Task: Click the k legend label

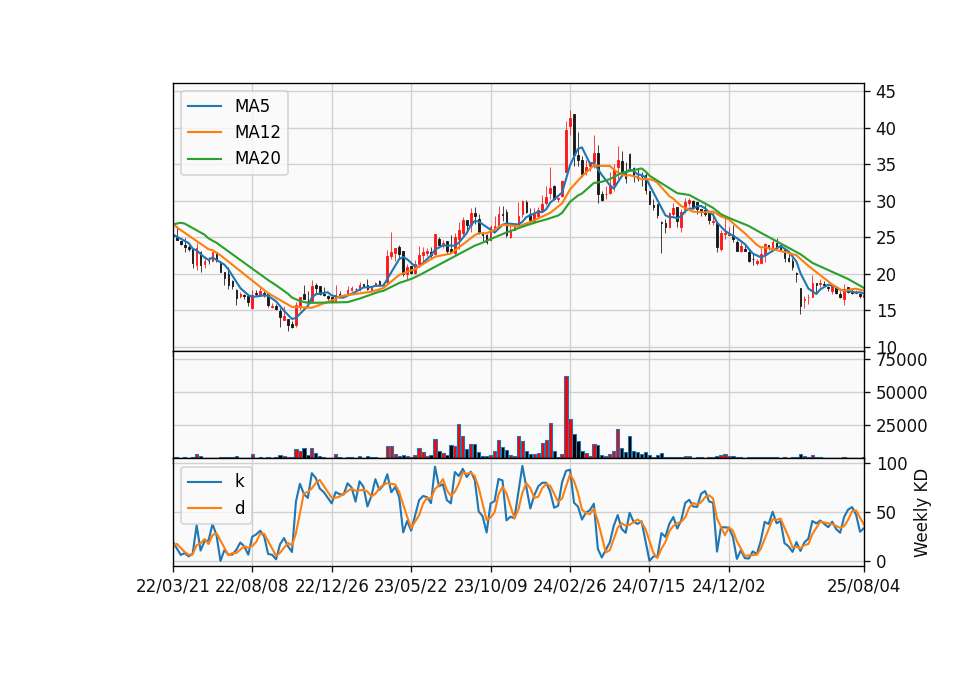Action: [x=239, y=481]
